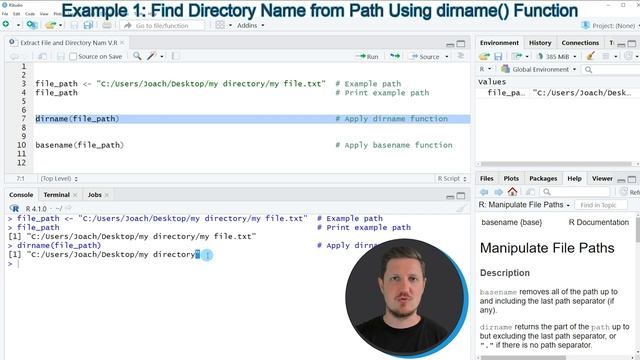
Task: Click the Find in Topic field
Action: coord(601,205)
